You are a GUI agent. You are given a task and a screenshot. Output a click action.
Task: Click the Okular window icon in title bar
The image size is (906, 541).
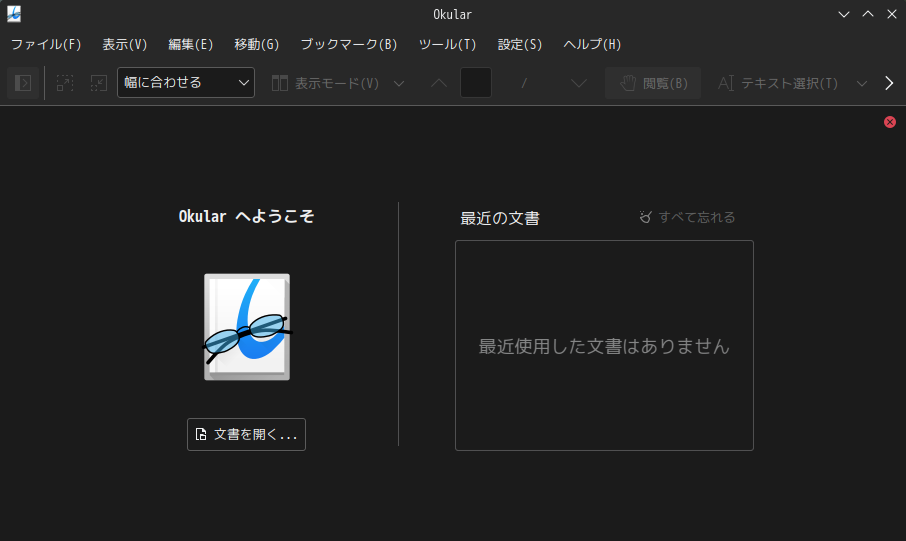[x=14, y=14]
